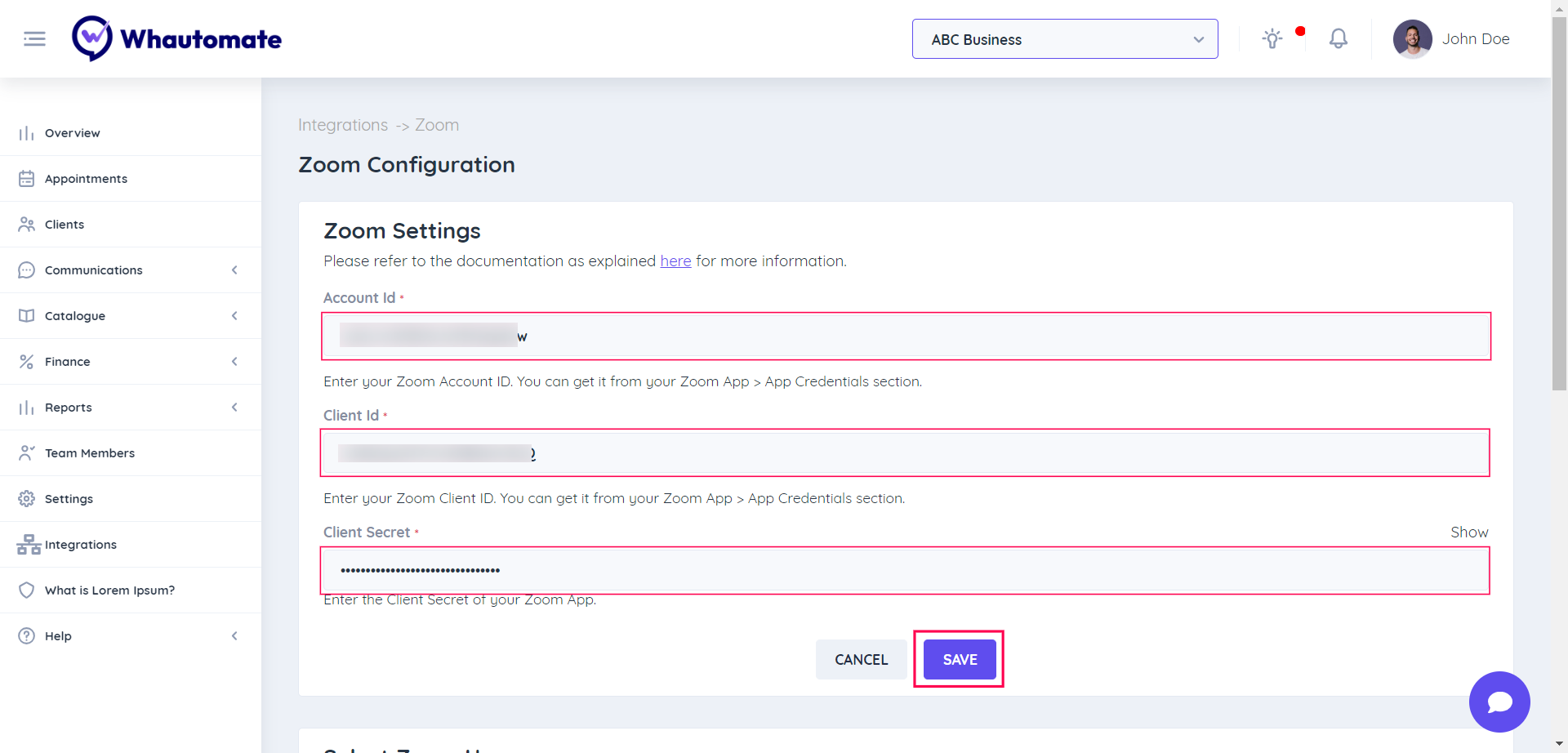Click the Whautomate logo

(176, 38)
